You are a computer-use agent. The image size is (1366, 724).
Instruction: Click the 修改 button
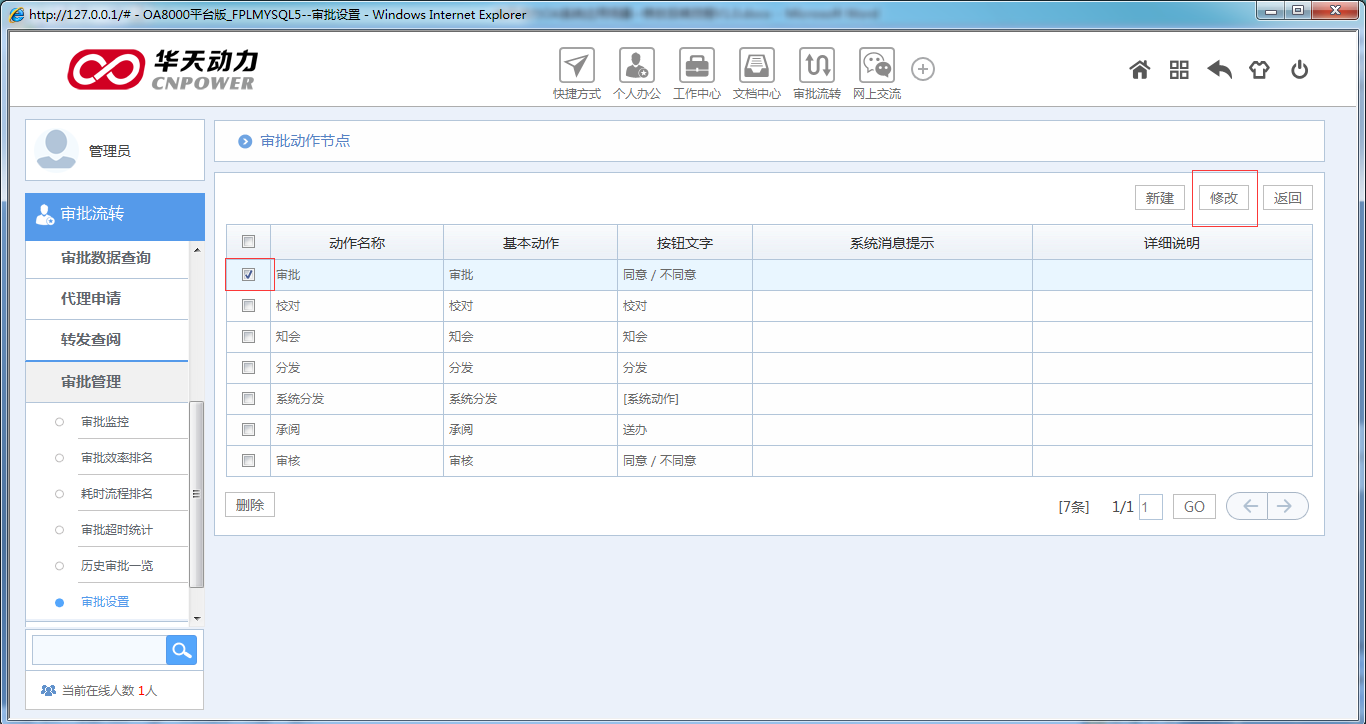[x=1224, y=198]
